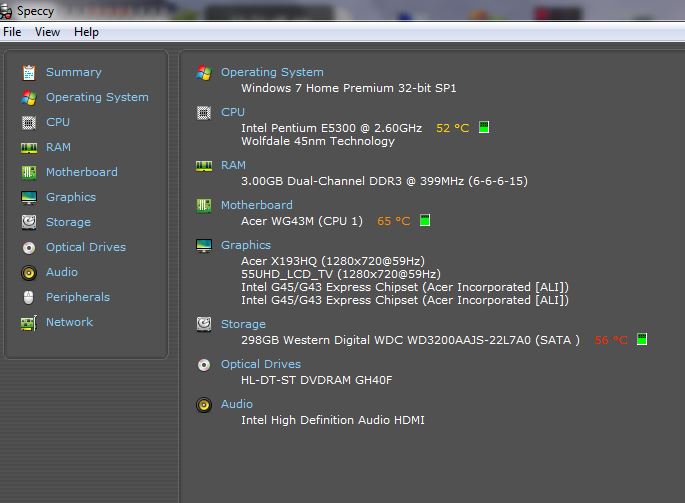
Task: Click the Network card icon in sidebar
Action: 29,323
